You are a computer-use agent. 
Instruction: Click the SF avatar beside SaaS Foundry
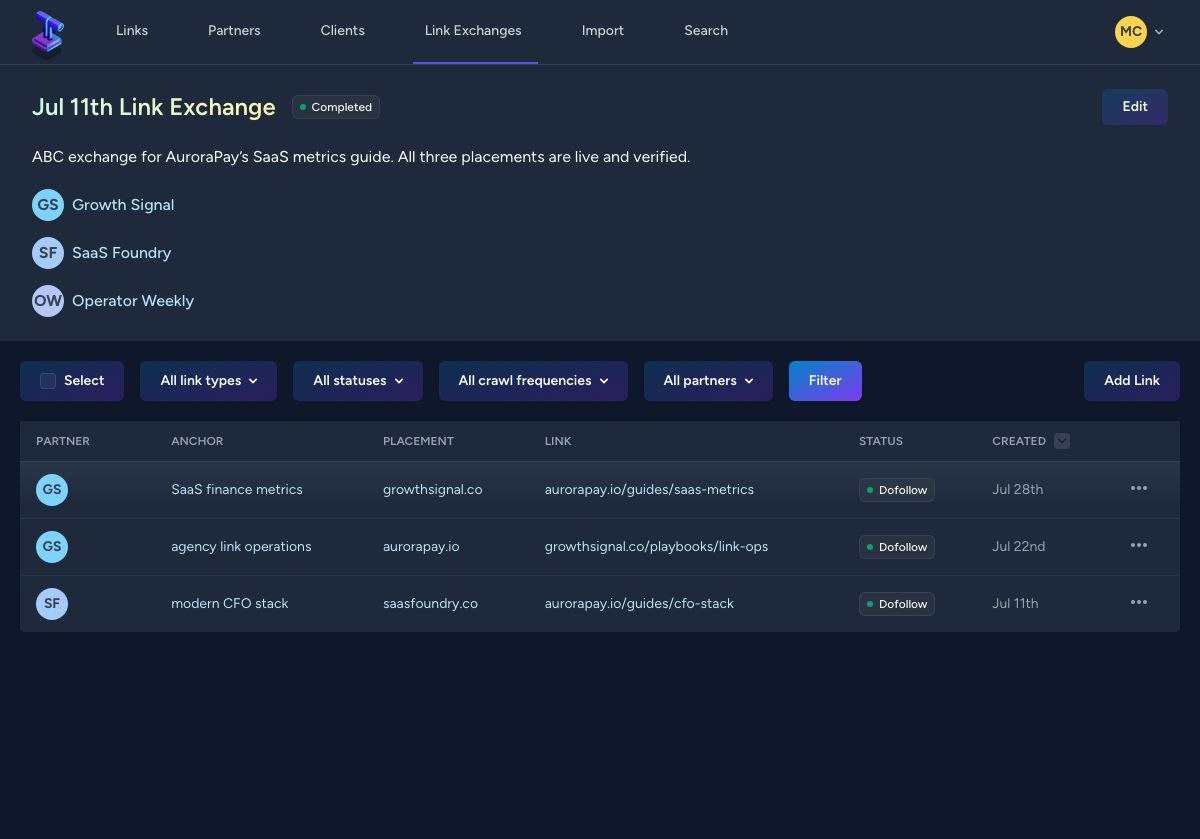[48, 253]
